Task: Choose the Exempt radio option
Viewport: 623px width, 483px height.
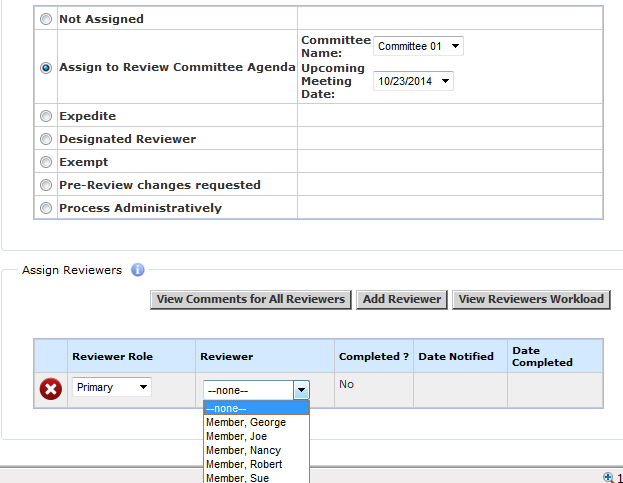Action: tap(46, 162)
